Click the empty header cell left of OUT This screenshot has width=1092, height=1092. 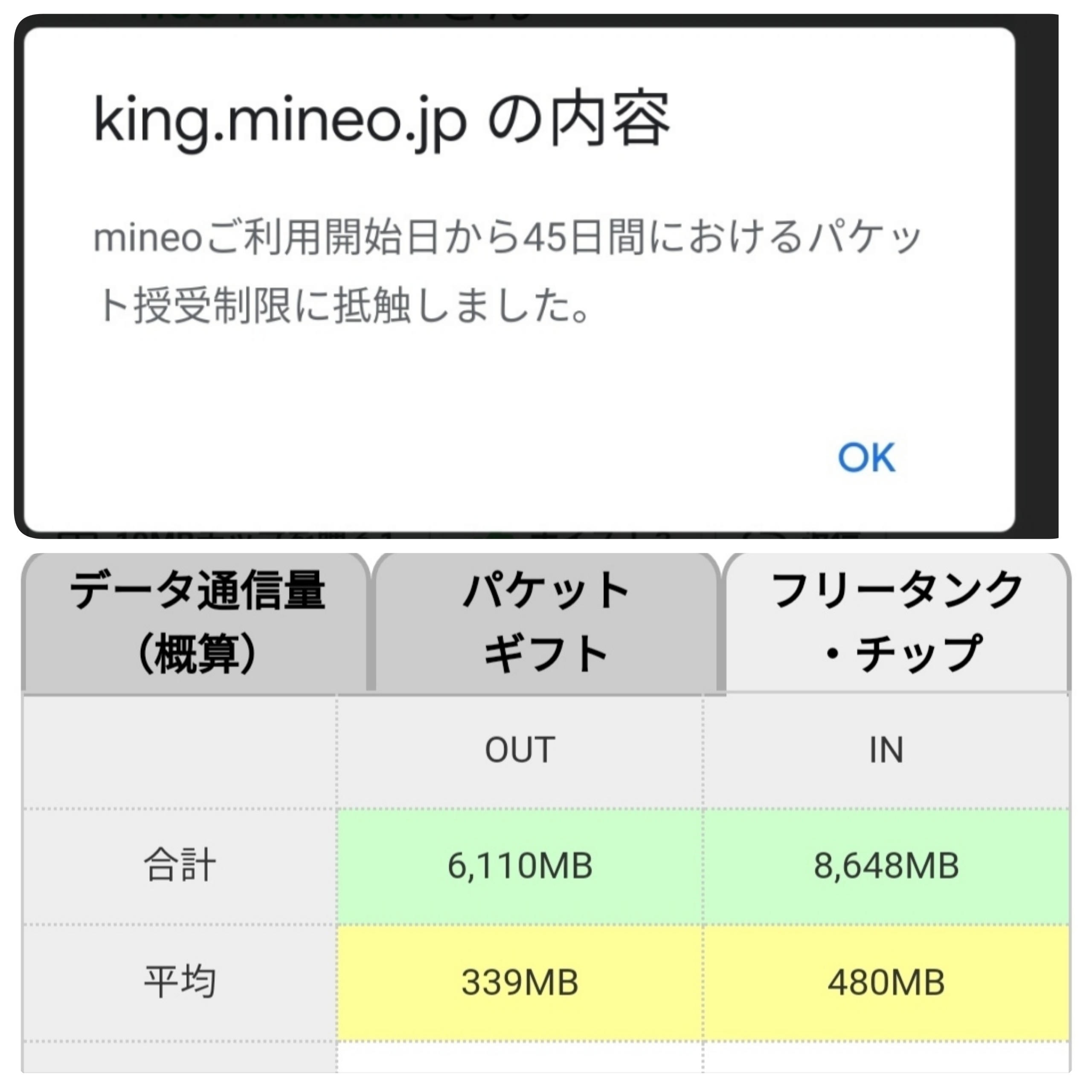click(x=180, y=750)
